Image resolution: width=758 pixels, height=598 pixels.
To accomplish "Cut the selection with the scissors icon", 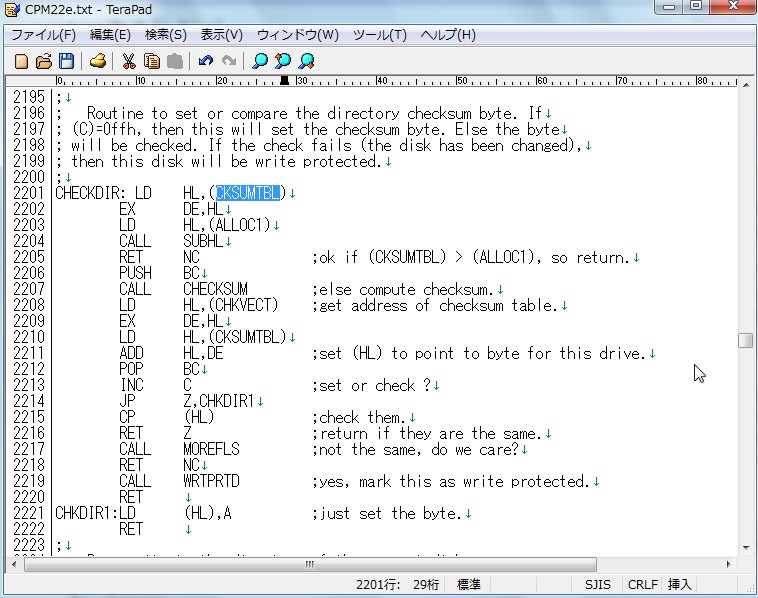I will (x=129, y=61).
